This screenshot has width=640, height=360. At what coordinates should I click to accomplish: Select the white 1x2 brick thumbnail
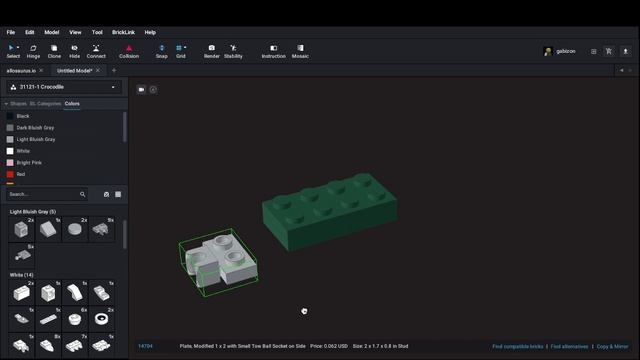pyautogui.click(x=22, y=293)
